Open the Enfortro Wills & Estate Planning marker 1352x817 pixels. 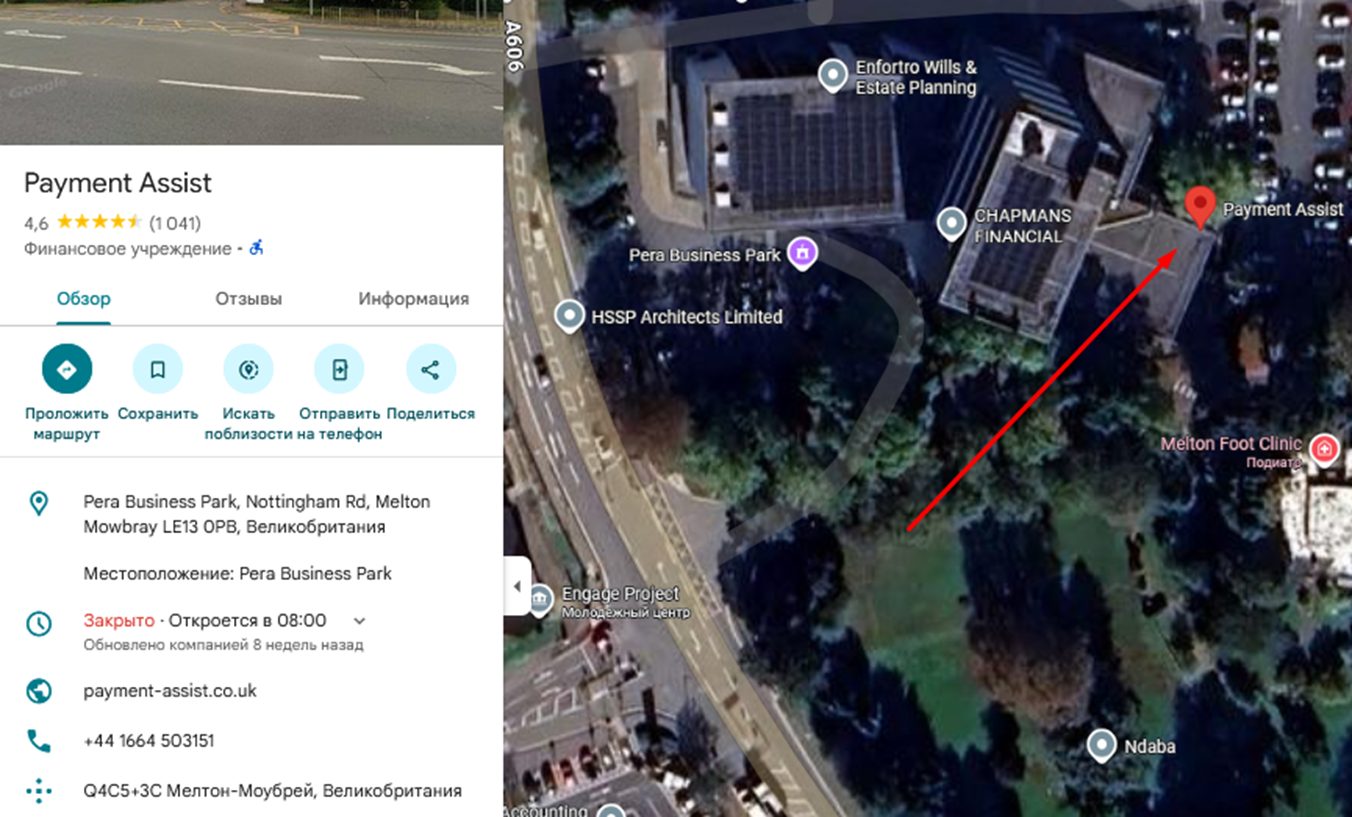pyautogui.click(x=833, y=75)
